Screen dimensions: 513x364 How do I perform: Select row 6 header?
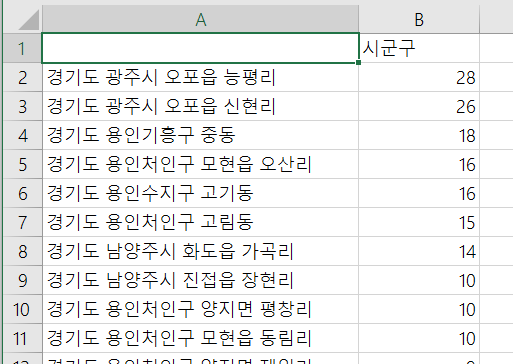22,193
